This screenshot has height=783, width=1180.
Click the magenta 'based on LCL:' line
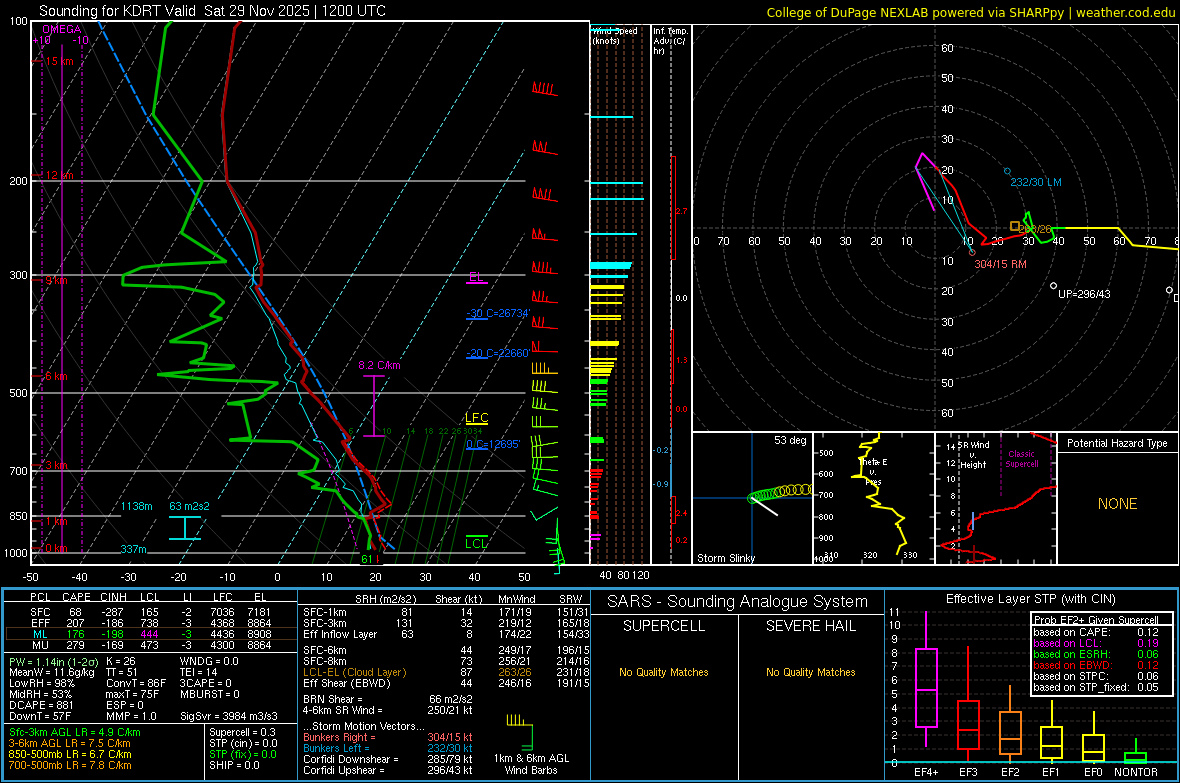point(1068,643)
